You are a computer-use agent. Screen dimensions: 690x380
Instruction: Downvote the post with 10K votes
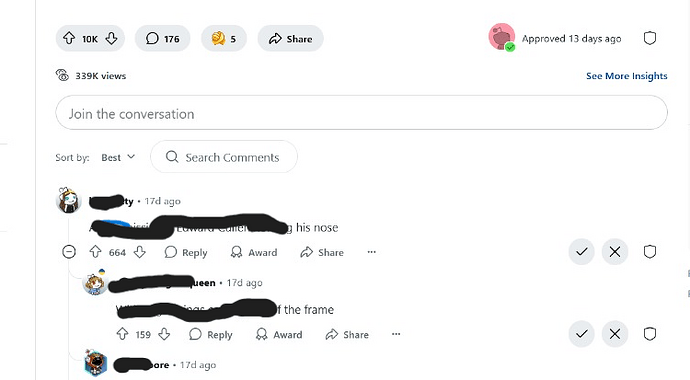pos(111,38)
